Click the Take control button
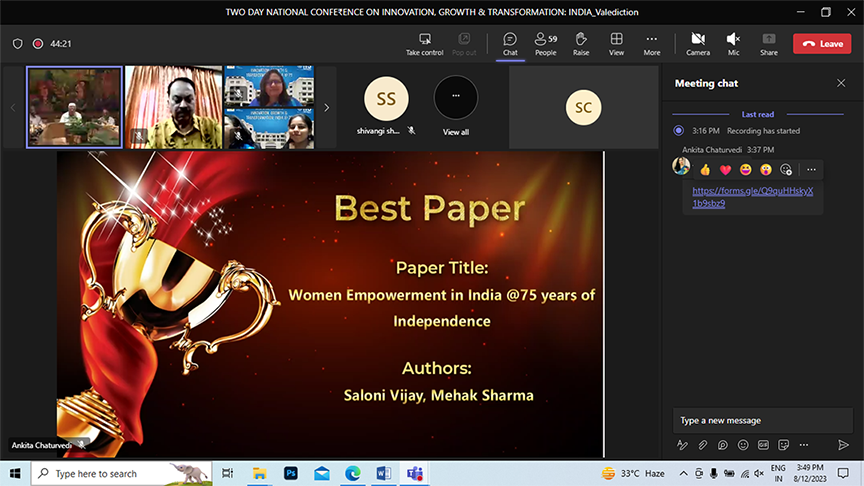864x486 pixels. (x=425, y=43)
